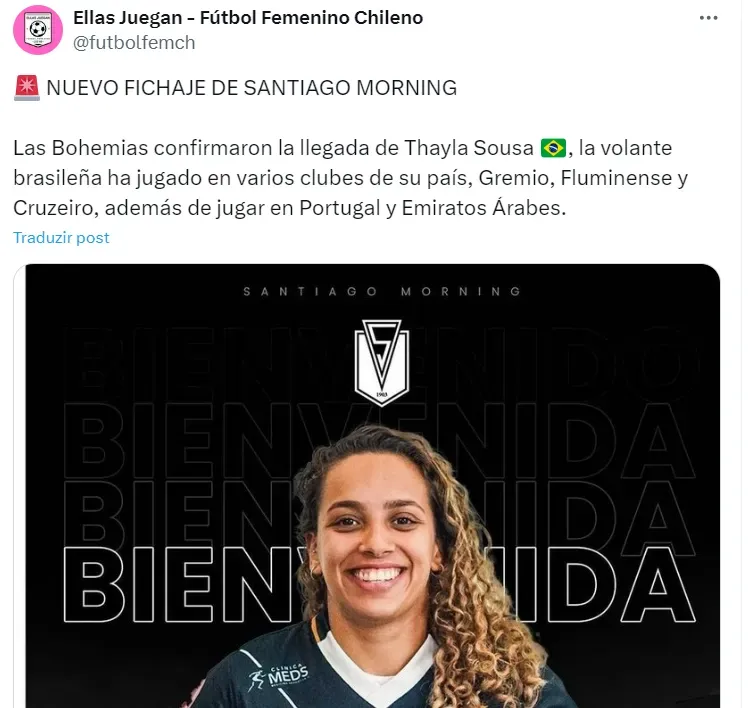Click the Ellas Juegan pink profile avatar
751x708 pixels.
[38, 30]
